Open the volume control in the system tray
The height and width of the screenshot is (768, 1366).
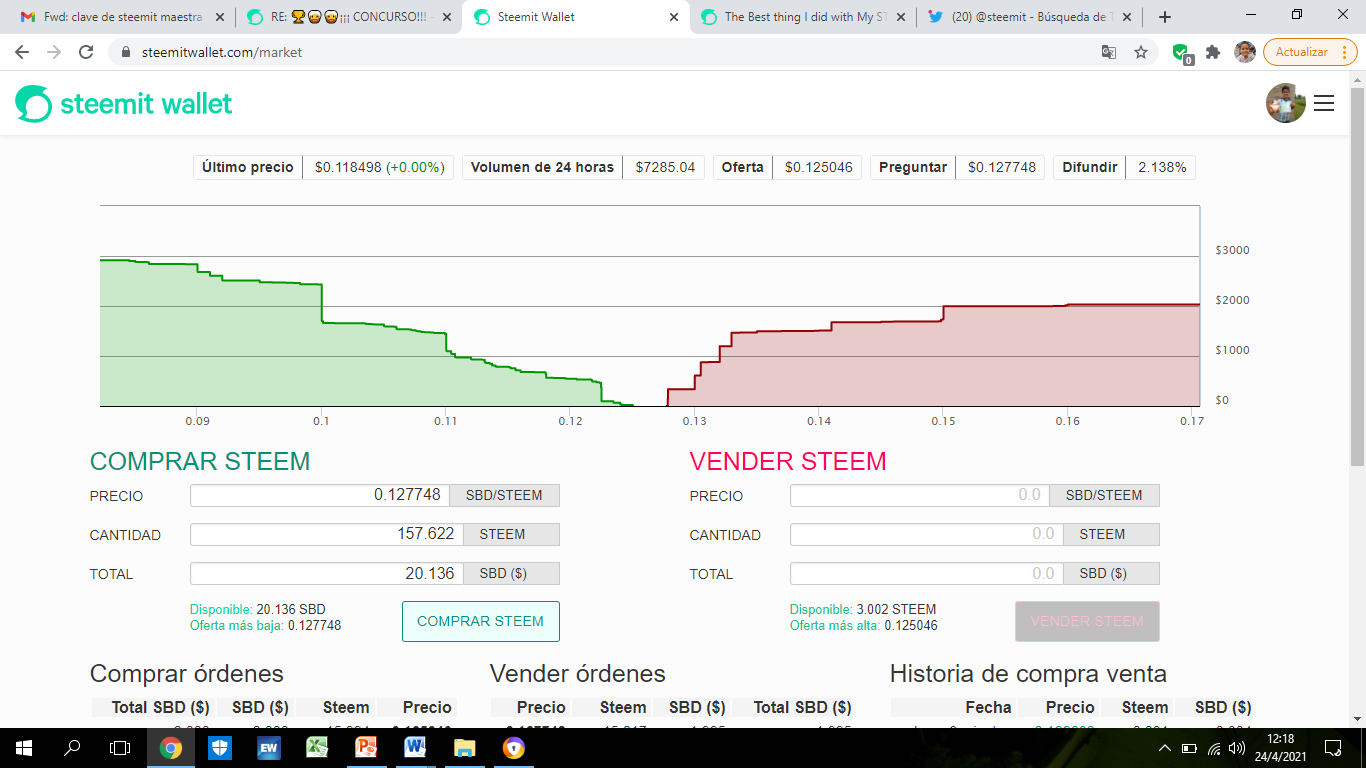click(x=1237, y=748)
